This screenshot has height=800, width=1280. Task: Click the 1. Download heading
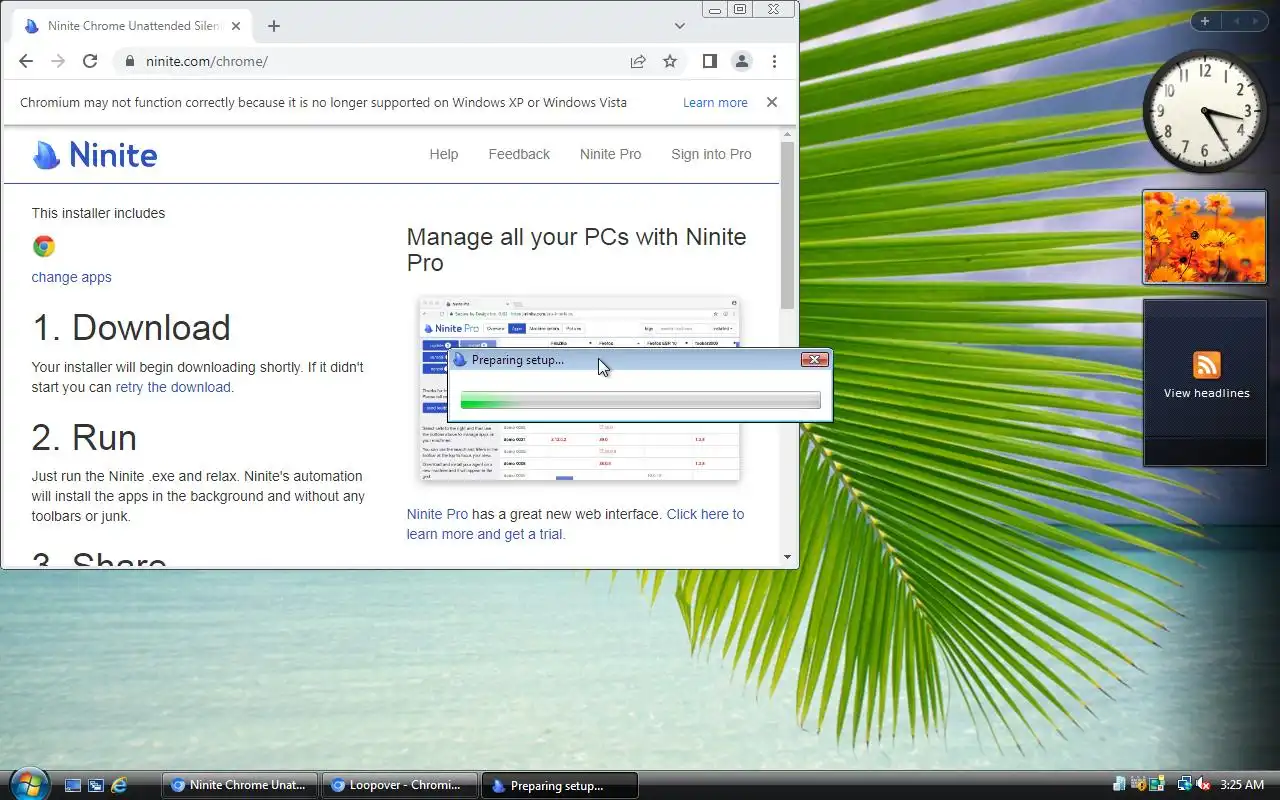click(x=131, y=328)
